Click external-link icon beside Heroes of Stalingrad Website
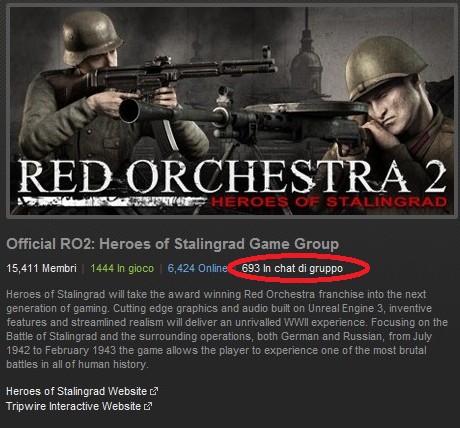 (x=154, y=391)
